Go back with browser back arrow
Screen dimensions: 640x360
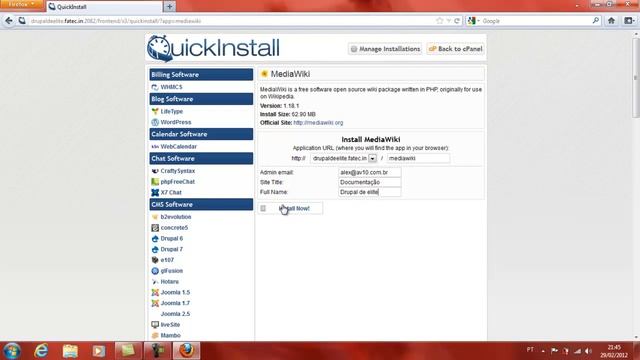pyautogui.click(x=9, y=21)
